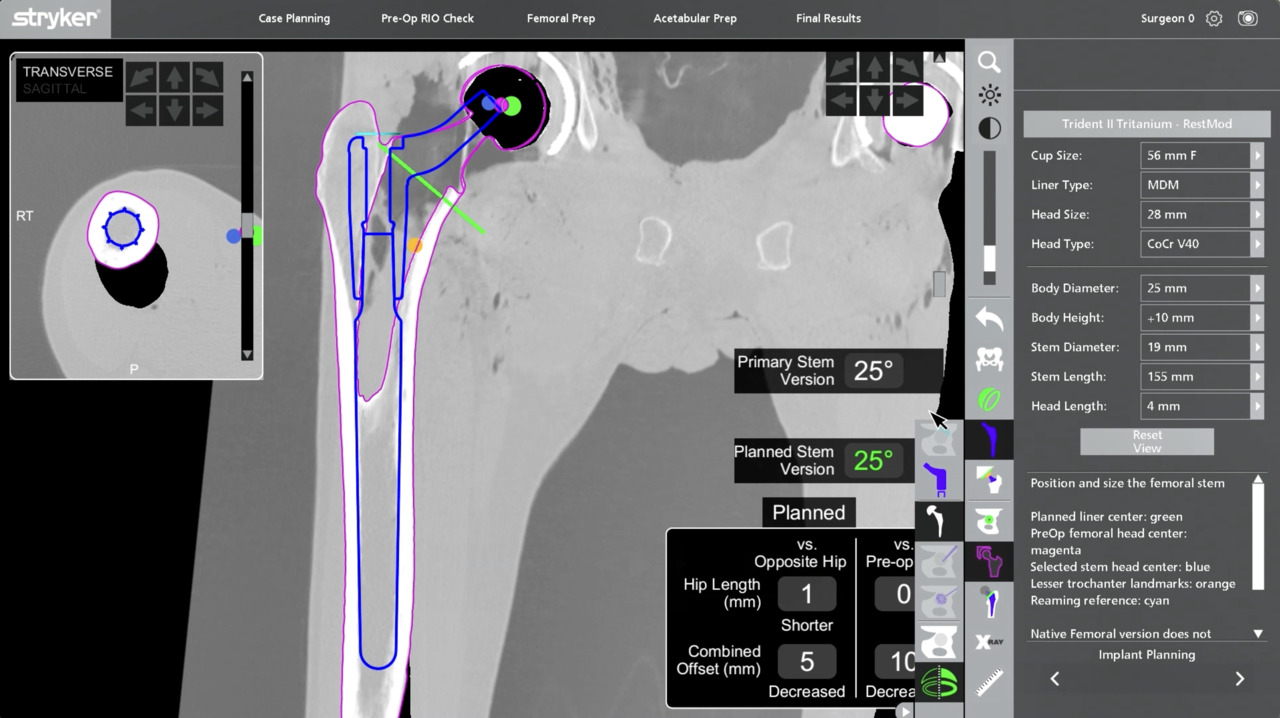Open the X-Ray view mode

pos(989,641)
